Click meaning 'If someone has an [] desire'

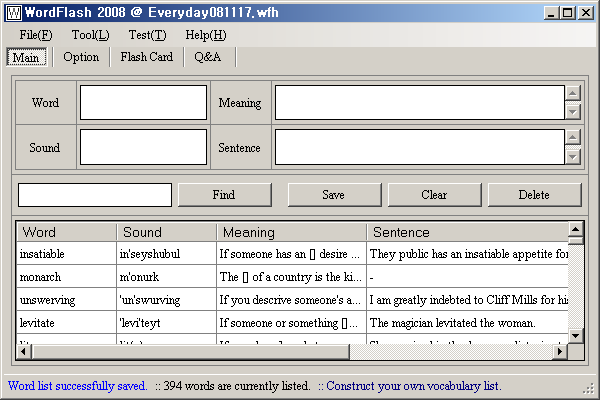[290, 254]
